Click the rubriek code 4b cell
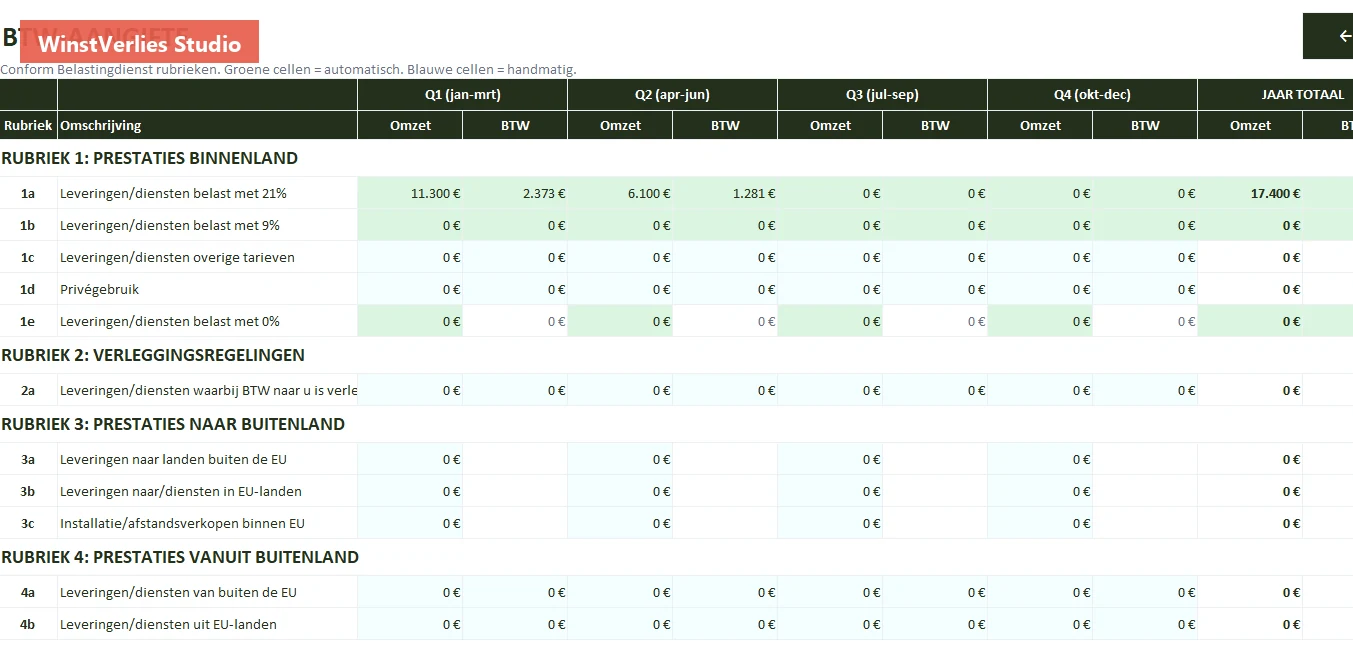Image resolution: width=1353 pixels, height=647 pixels. [x=28, y=624]
